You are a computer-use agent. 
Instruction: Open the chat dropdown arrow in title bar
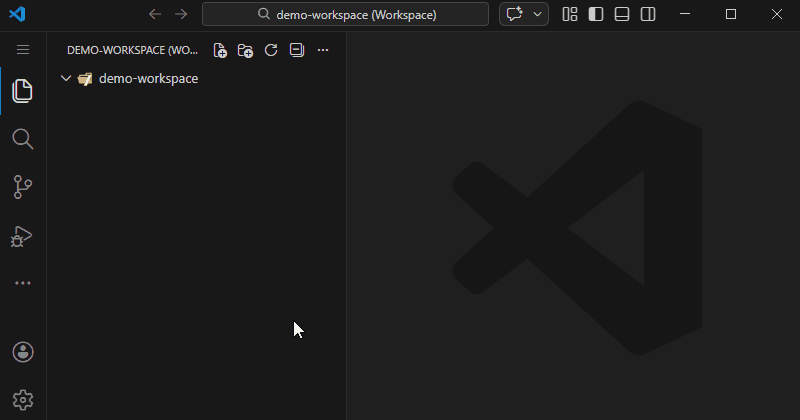[x=537, y=14]
